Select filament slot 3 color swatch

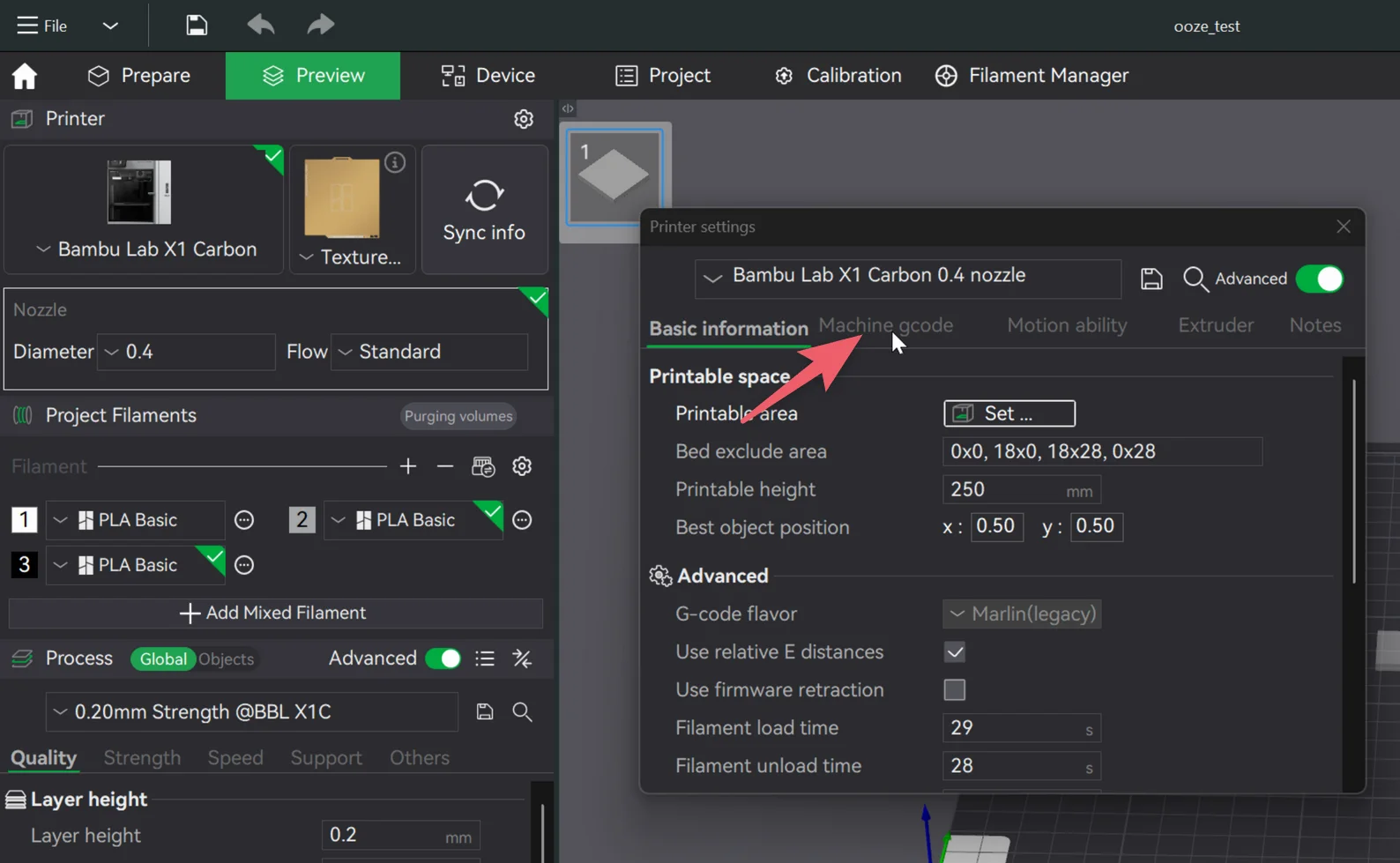tap(24, 565)
